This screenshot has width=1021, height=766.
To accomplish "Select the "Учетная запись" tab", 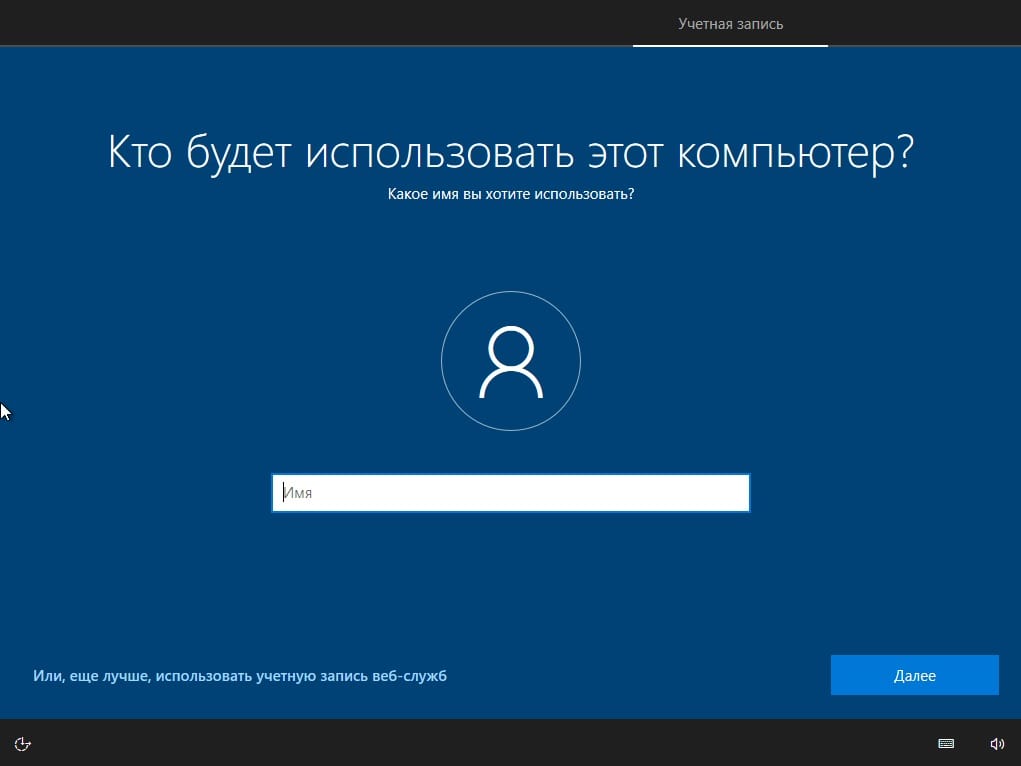I will pyautogui.click(x=730, y=23).
